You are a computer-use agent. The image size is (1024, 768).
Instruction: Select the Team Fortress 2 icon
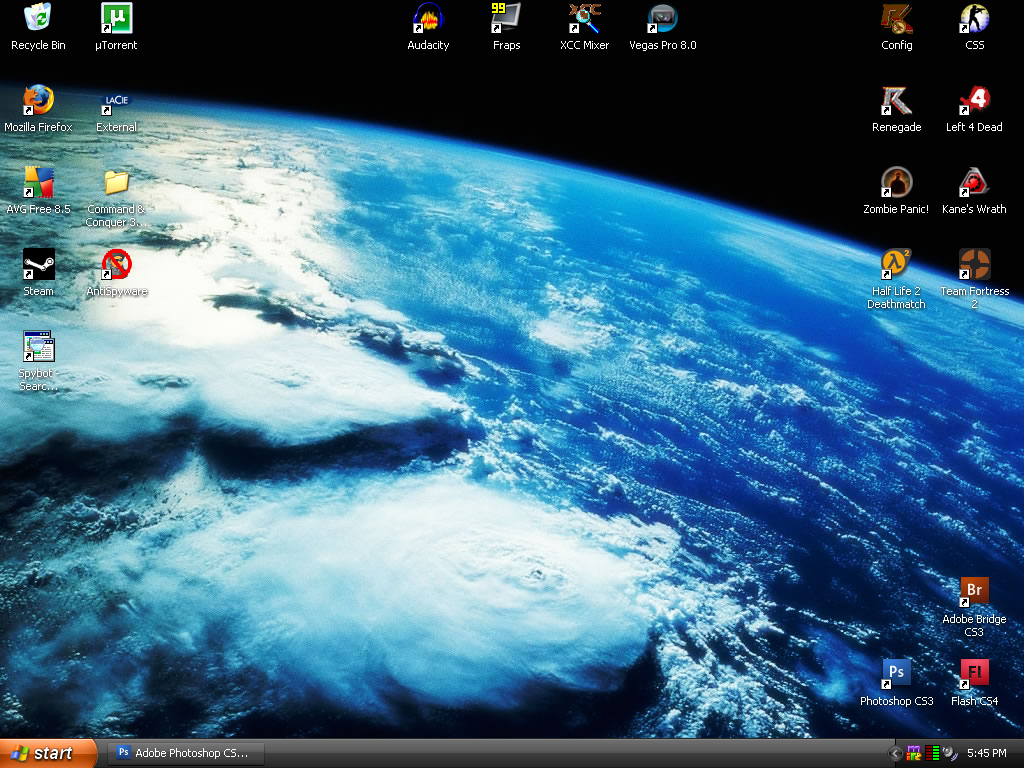[x=974, y=265]
